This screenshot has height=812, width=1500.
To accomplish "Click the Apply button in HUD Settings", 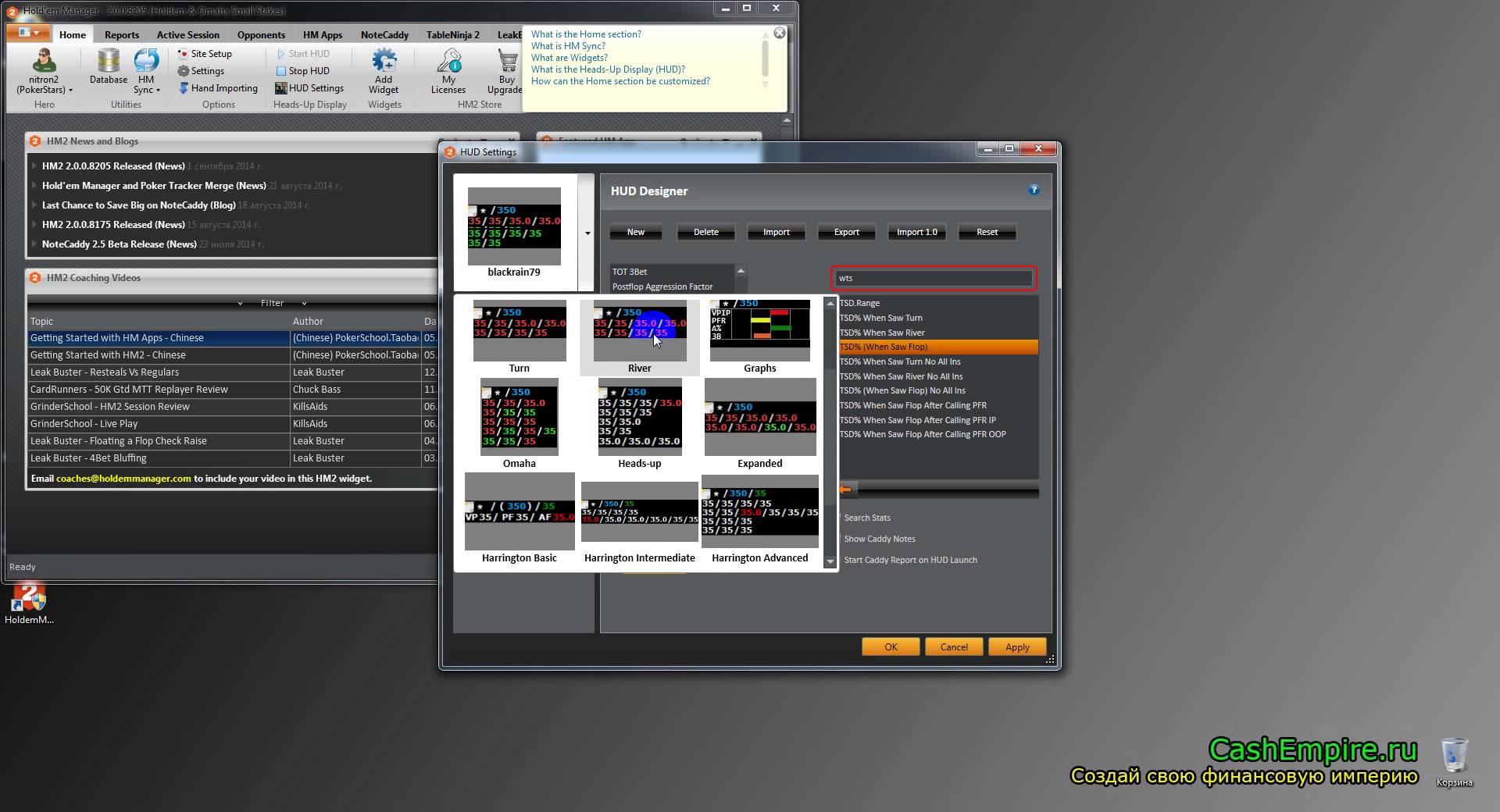I will pyautogui.click(x=1016, y=647).
